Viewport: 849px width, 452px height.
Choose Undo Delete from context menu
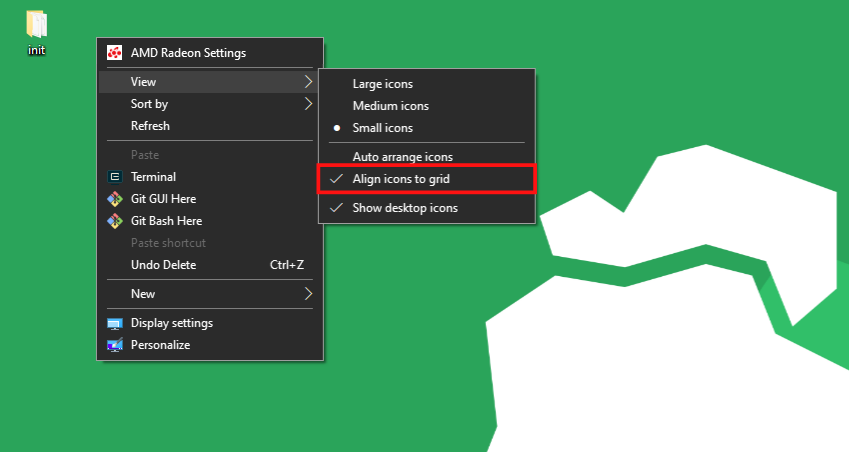(210, 265)
